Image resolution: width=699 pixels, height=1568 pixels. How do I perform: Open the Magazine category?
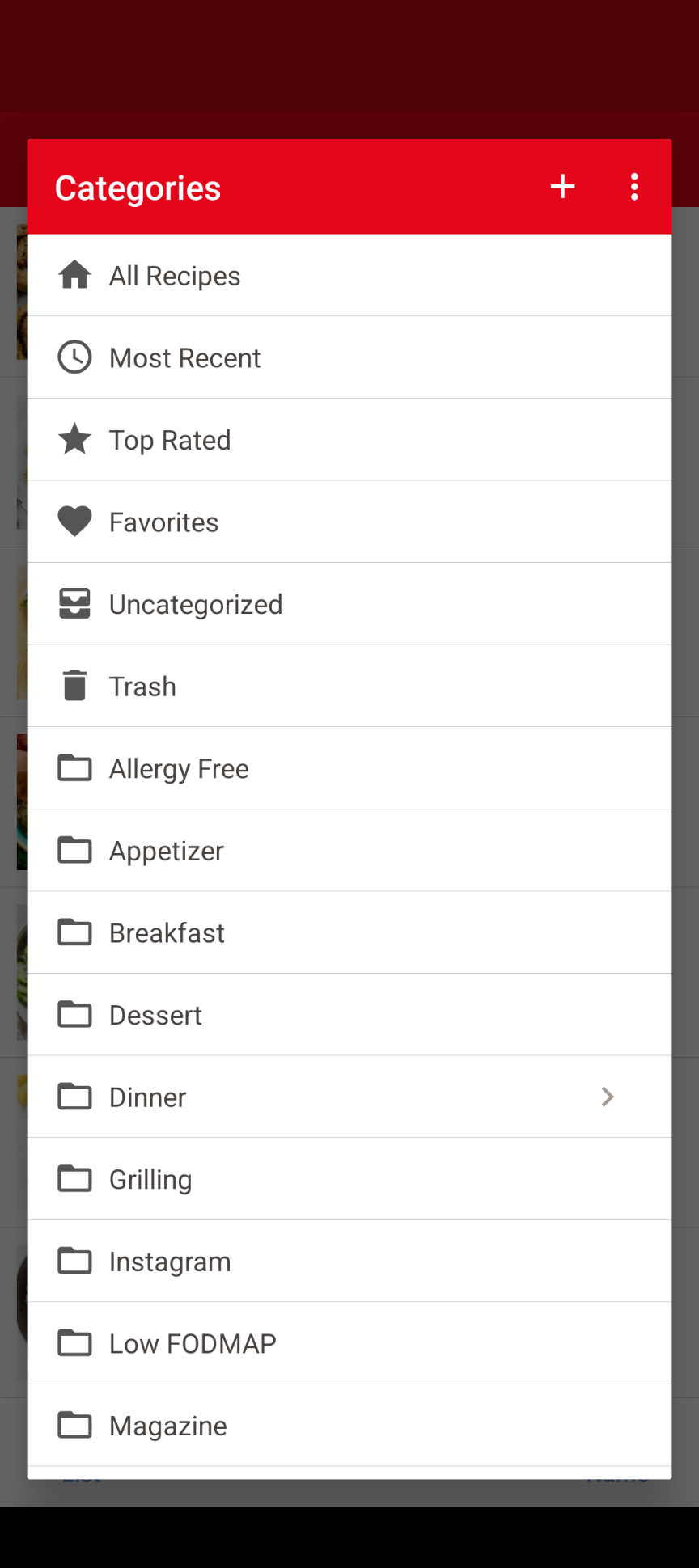[x=167, y=1426]
